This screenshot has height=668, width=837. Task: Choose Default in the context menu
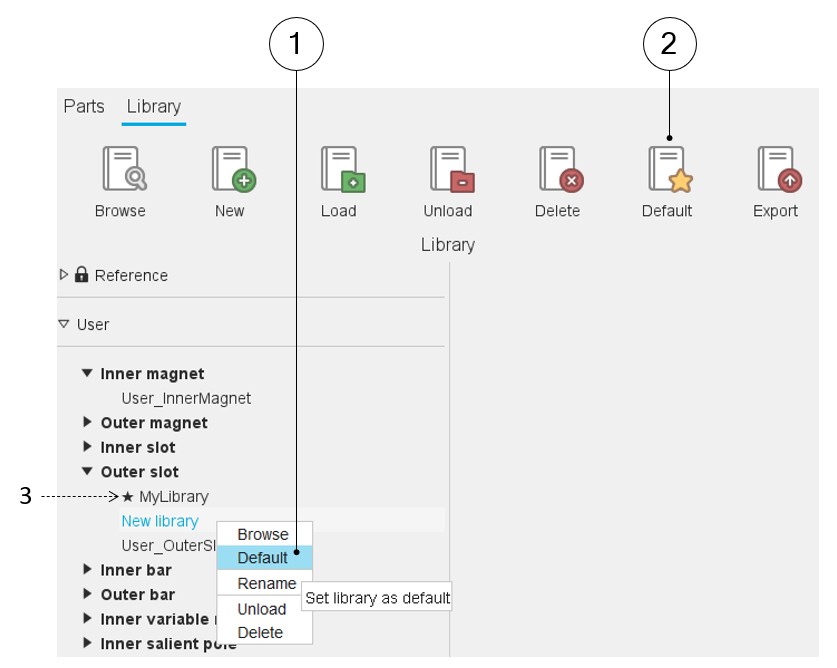[263, 558]
